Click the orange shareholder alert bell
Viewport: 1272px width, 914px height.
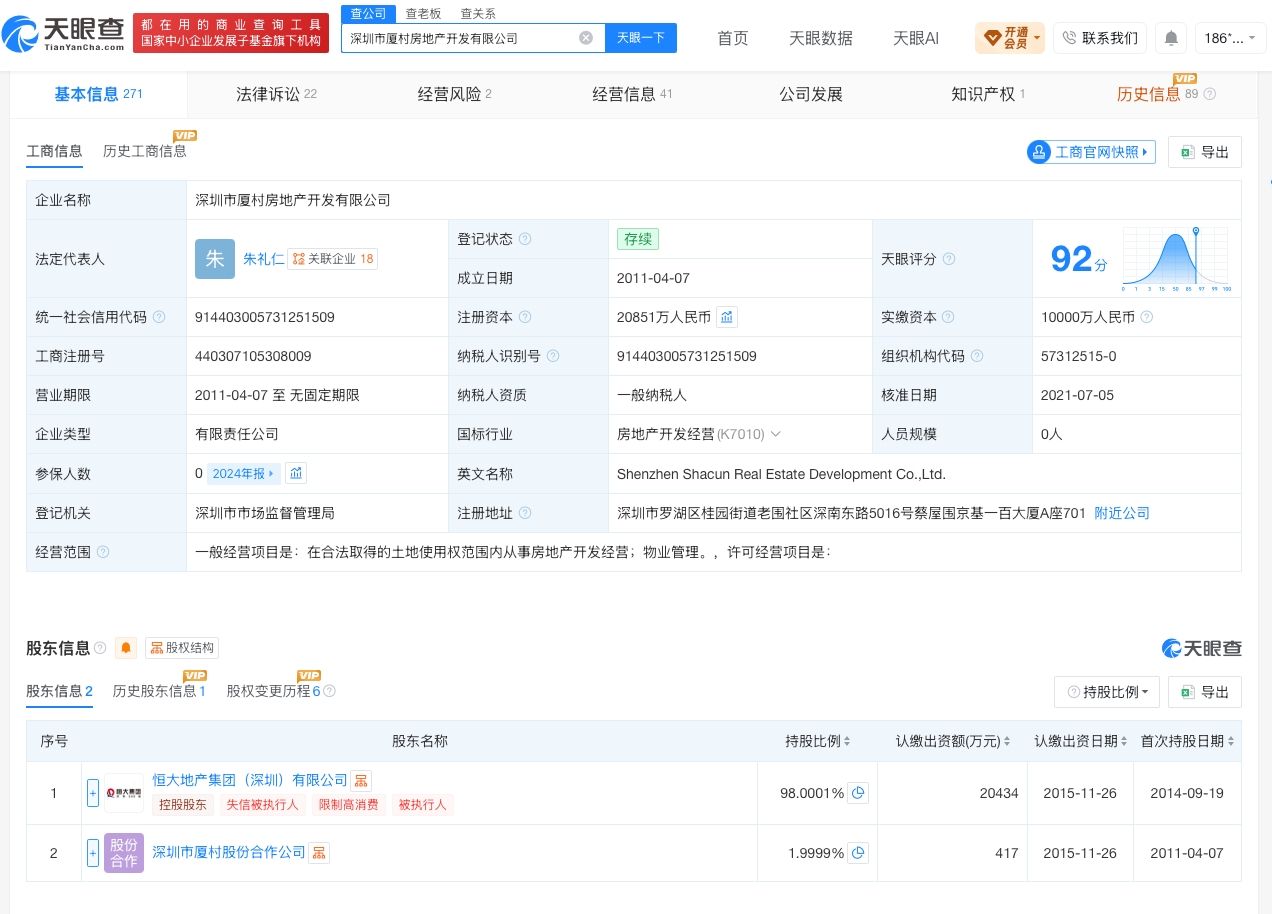(x=126, y=648)
